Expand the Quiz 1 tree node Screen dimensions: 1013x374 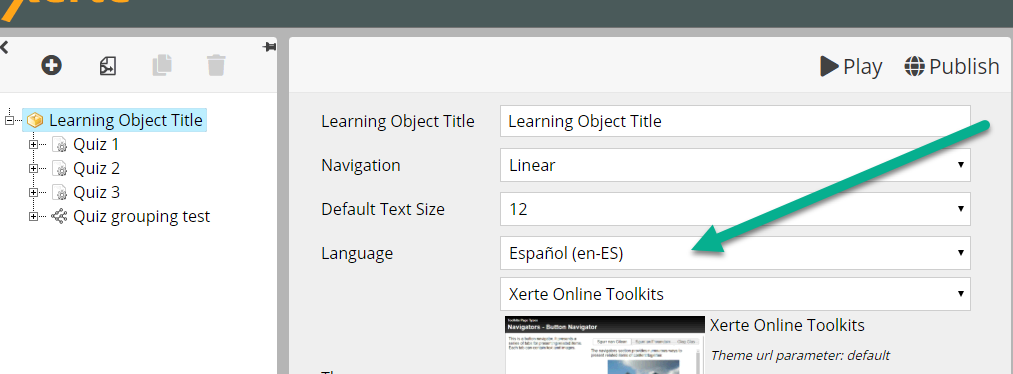pyautogui.click(x=34, y=144)
